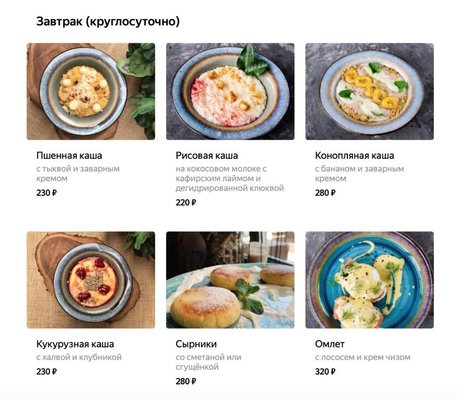Open the Пшенная каша dish photo
463x400 pixels.
pos(91,91)
